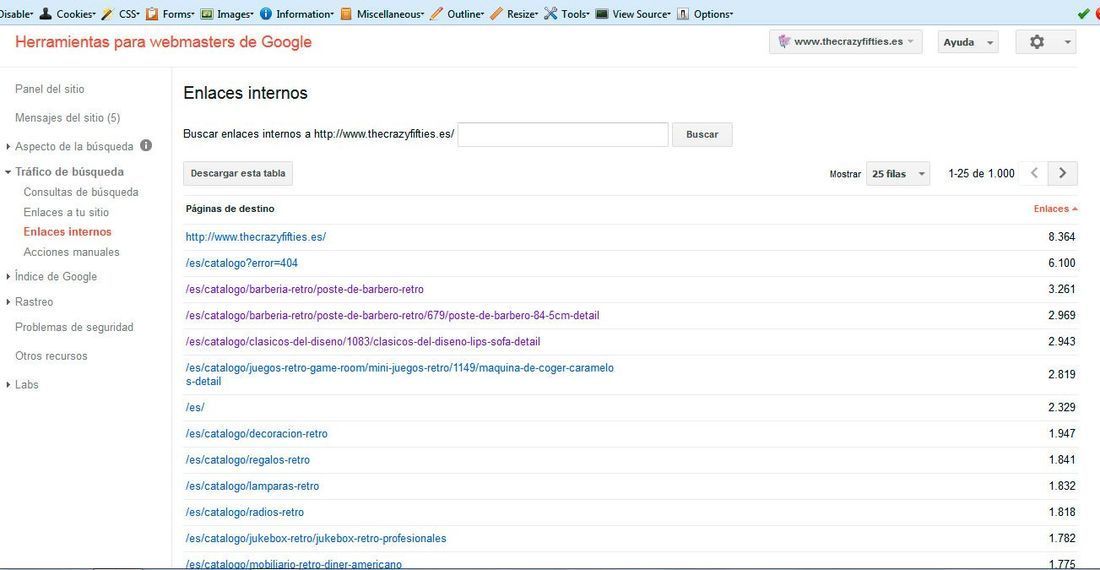Open the Ayuda help dropdown

(x=968, y=42)
